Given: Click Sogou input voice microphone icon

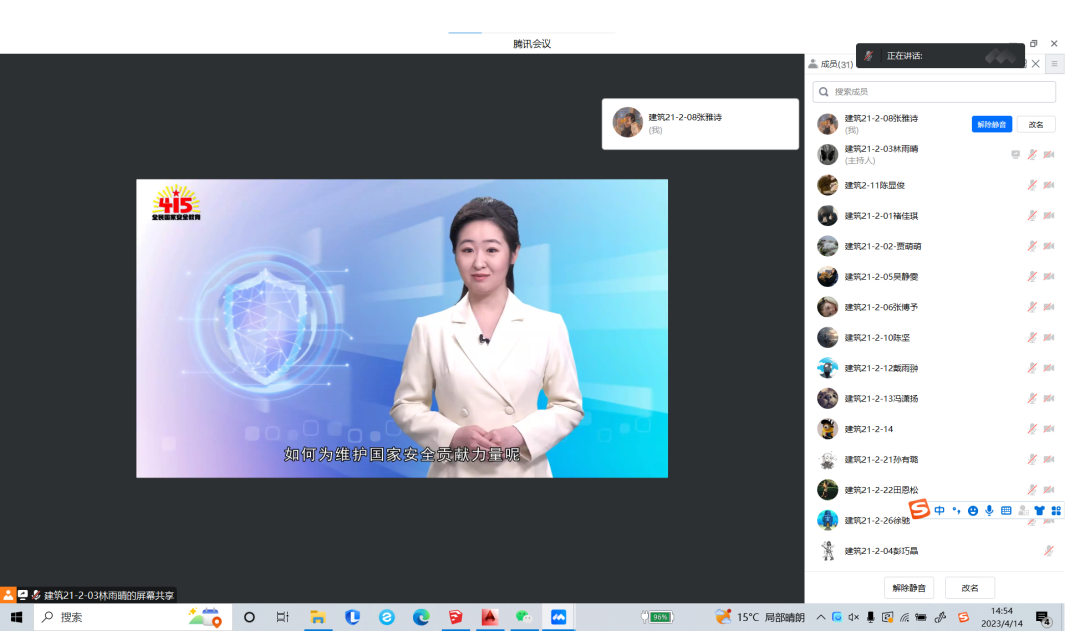Looking at the screenshot, I should [989, 511].
